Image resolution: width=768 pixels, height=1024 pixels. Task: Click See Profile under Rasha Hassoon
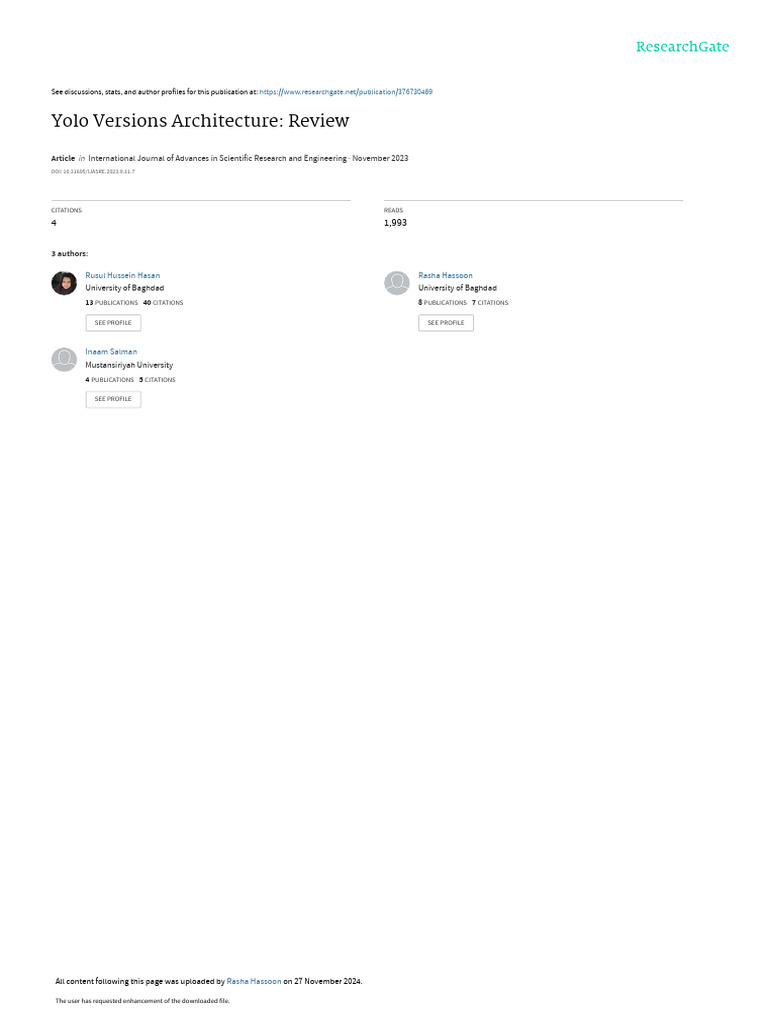click(x=446, y=323)
